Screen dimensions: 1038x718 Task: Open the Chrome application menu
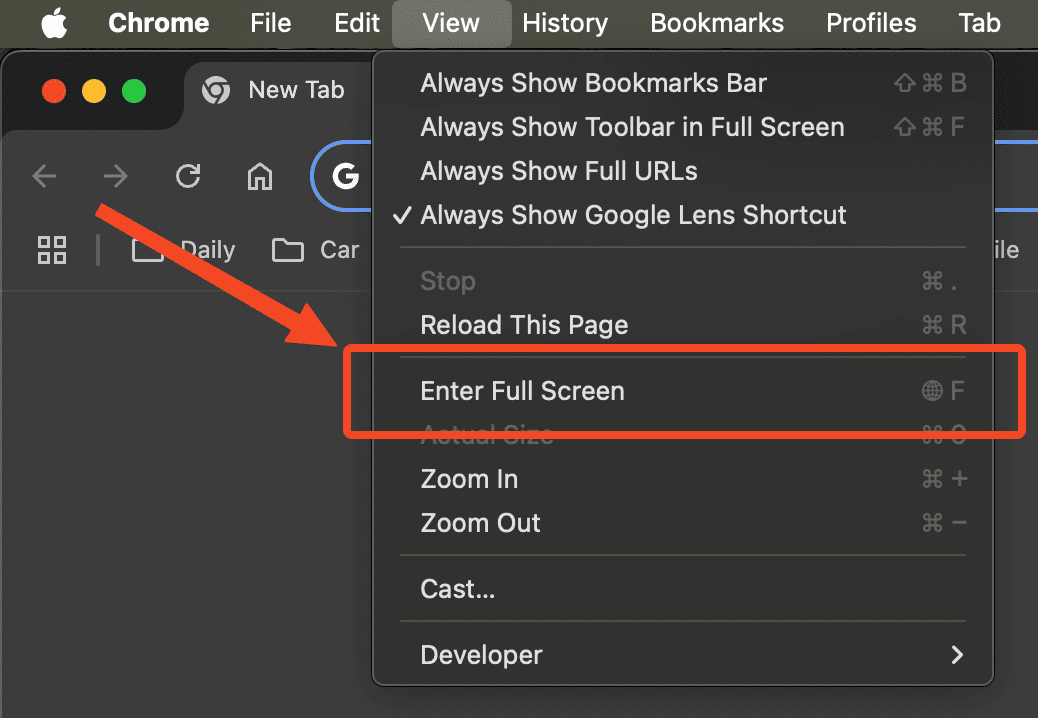click(x=159, y=23)
